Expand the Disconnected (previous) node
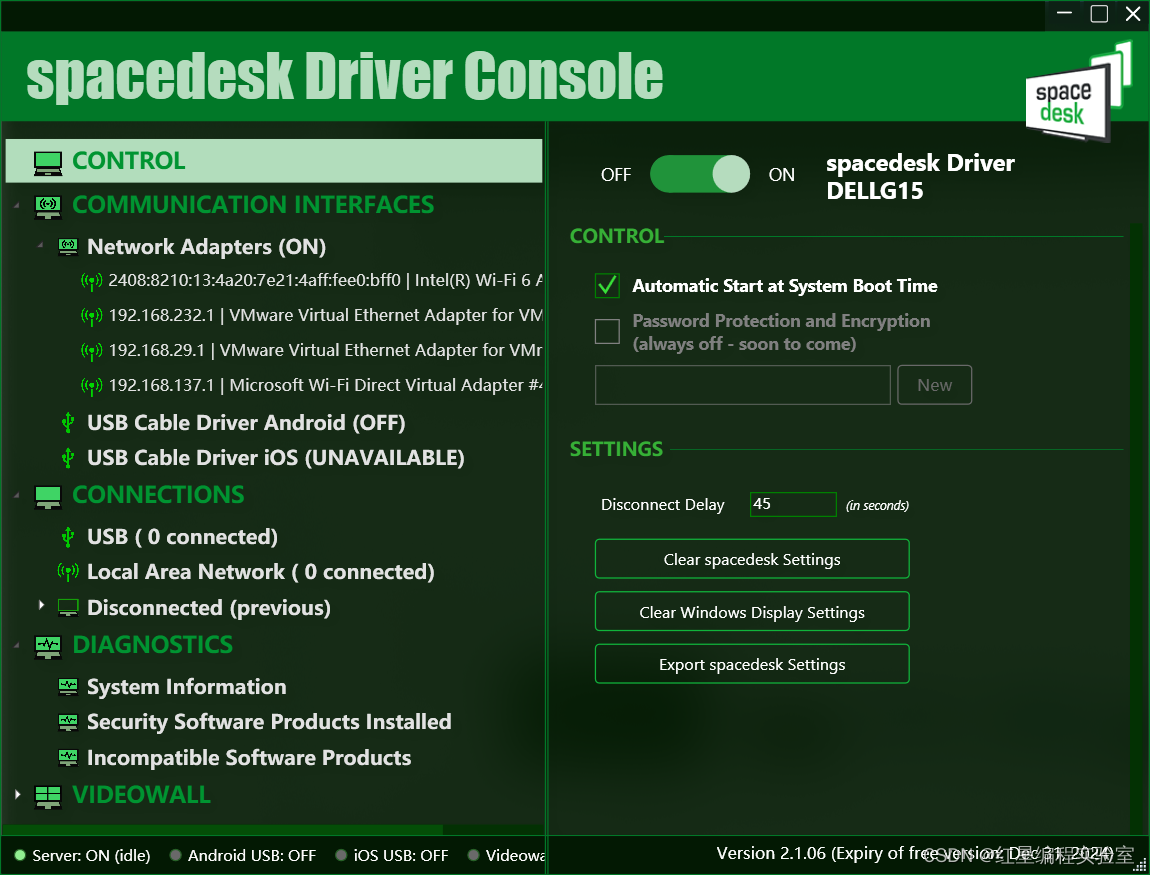The image size is (1150, 875). point(41,605)
